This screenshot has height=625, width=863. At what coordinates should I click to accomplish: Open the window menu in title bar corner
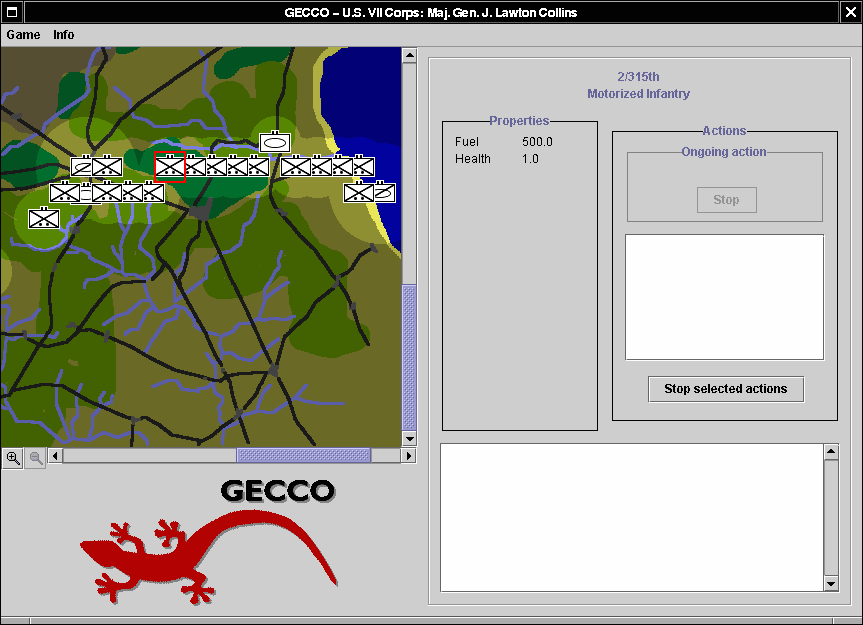coord(10,12)
